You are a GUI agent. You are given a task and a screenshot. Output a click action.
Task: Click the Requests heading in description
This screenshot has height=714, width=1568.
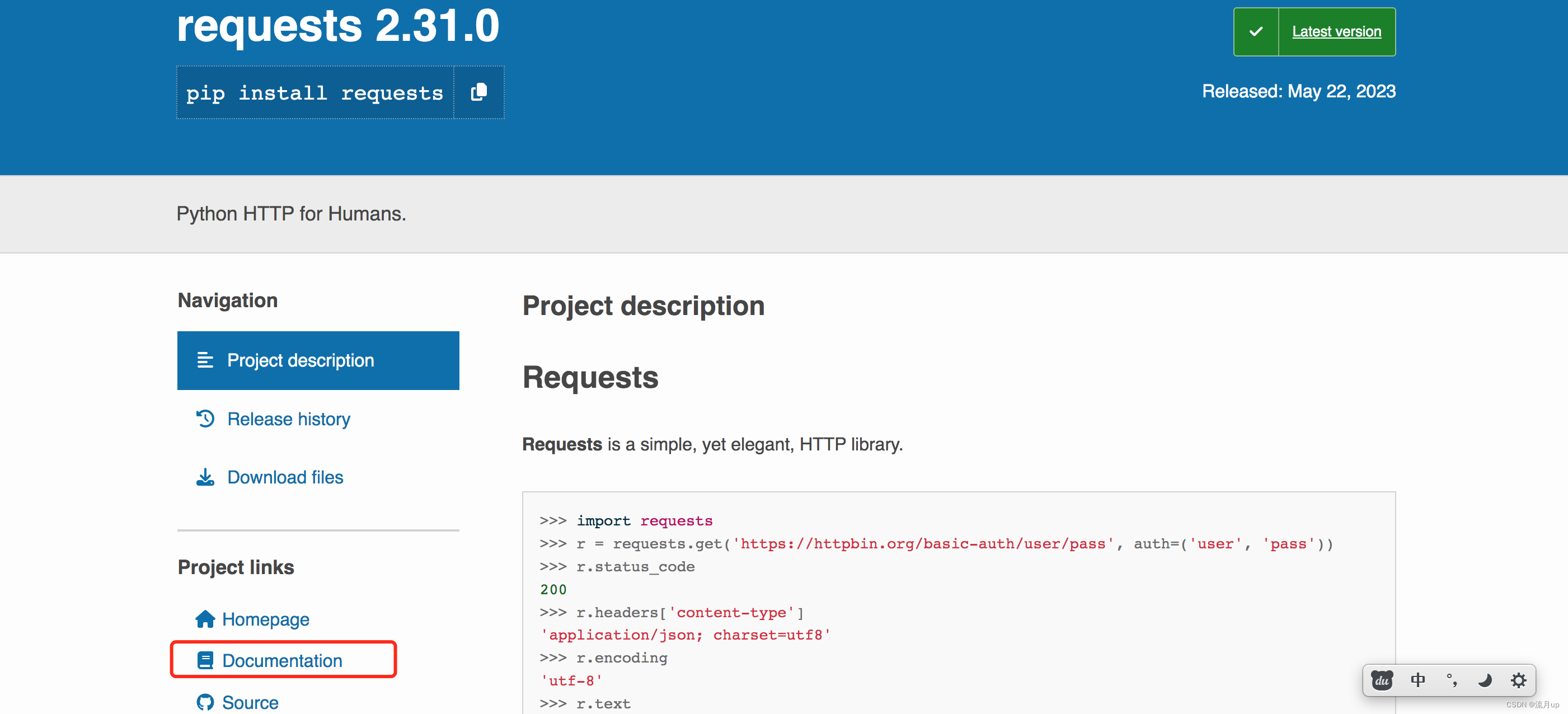coord(590,377)
